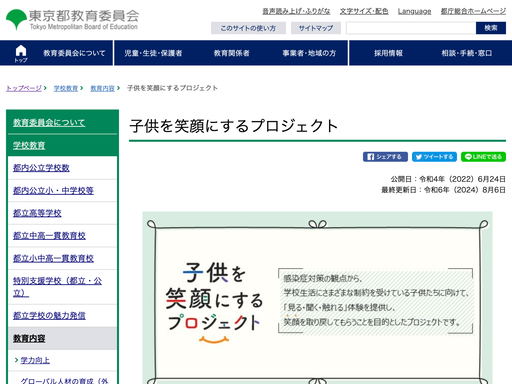Click the 子供を笑顔にするプロジェクト banner image
This screenshot has height=384, width=512.
[x=317, y=298]
